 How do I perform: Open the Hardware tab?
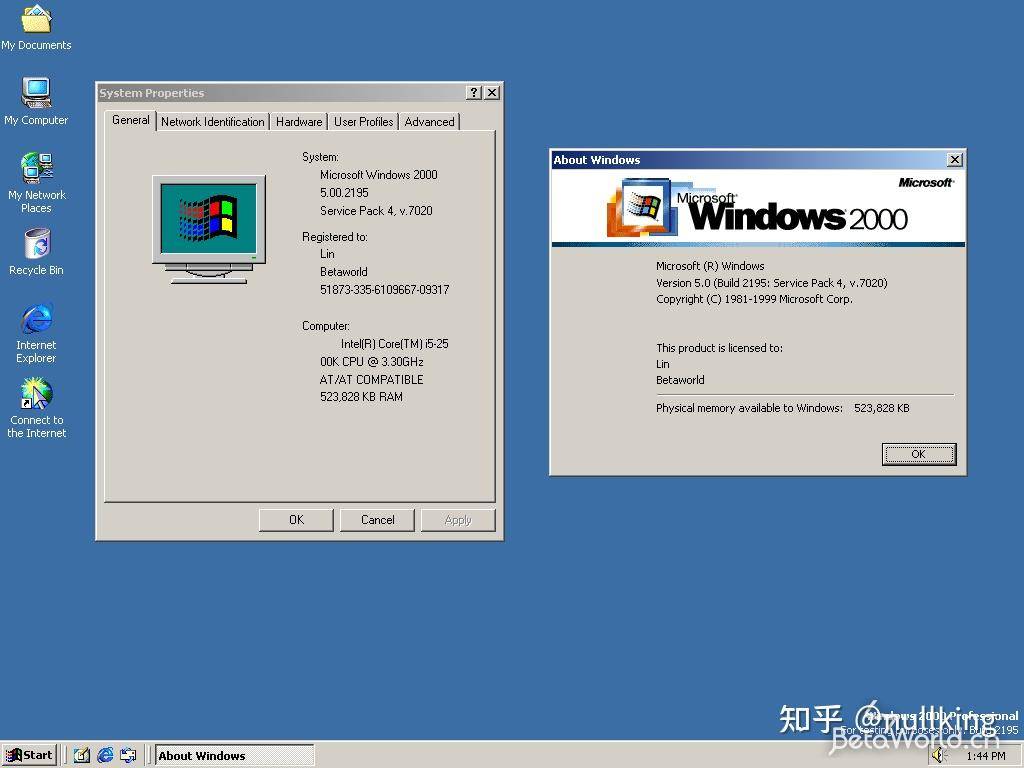pos(299,121)
